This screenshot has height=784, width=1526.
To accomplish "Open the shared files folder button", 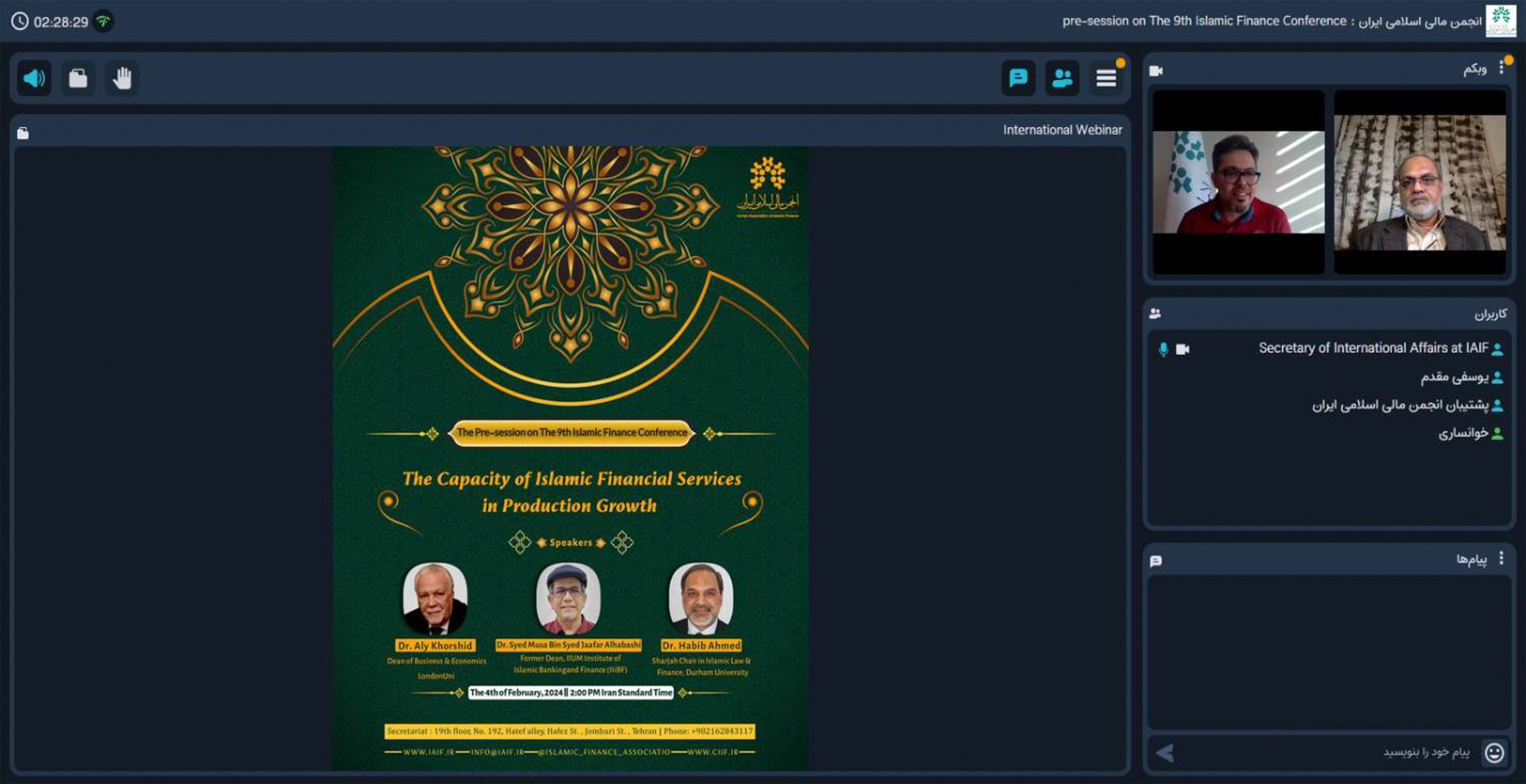I will point(78,78).
